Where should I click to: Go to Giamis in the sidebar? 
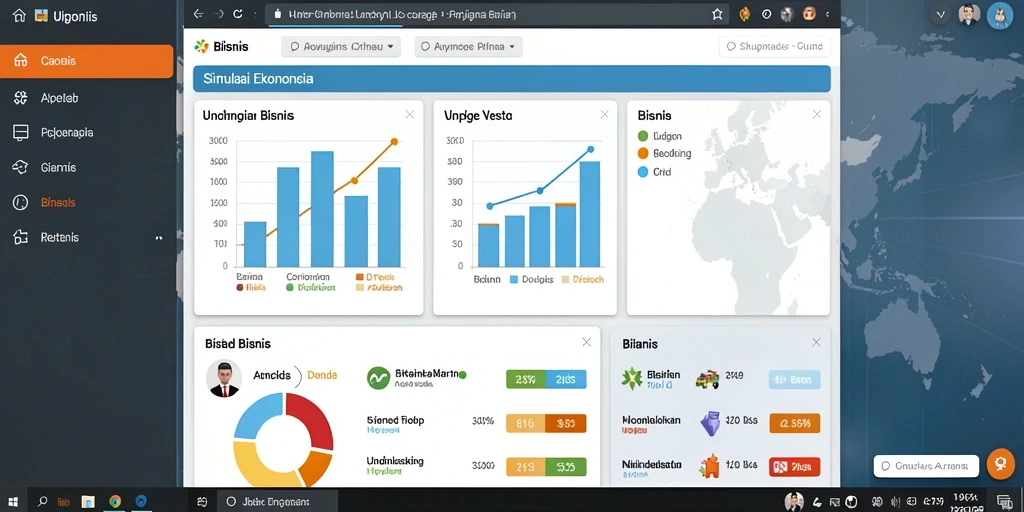point(58,168)
